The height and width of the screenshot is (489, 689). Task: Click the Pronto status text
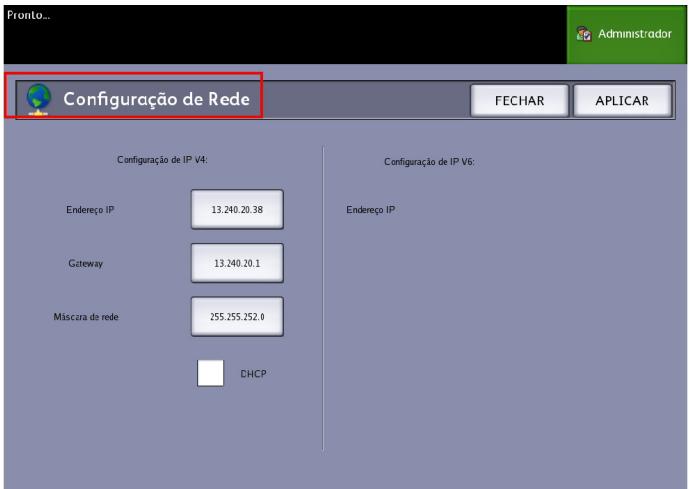click(x=29, y=15)
